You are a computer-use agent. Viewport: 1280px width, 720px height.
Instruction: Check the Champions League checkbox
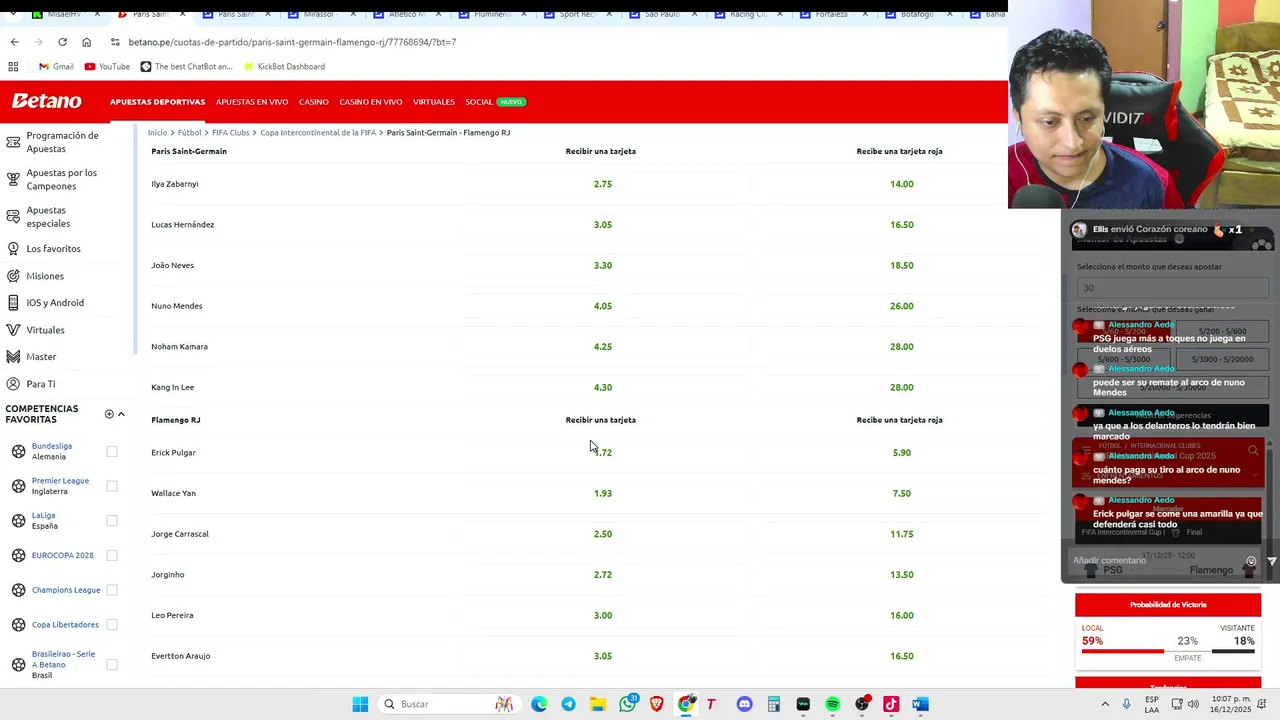[112, 590]
